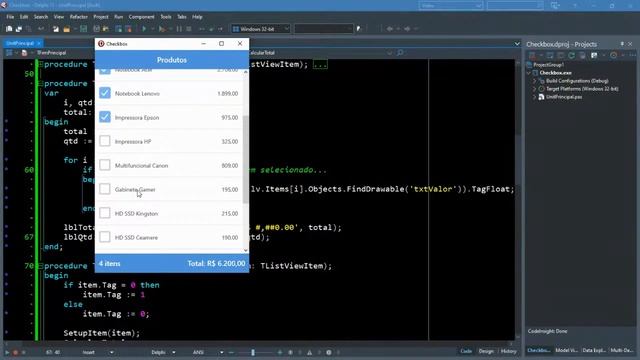Check the Gabinete Gamer checkbox
Screen dimensions: 640x360
(105, 189)
